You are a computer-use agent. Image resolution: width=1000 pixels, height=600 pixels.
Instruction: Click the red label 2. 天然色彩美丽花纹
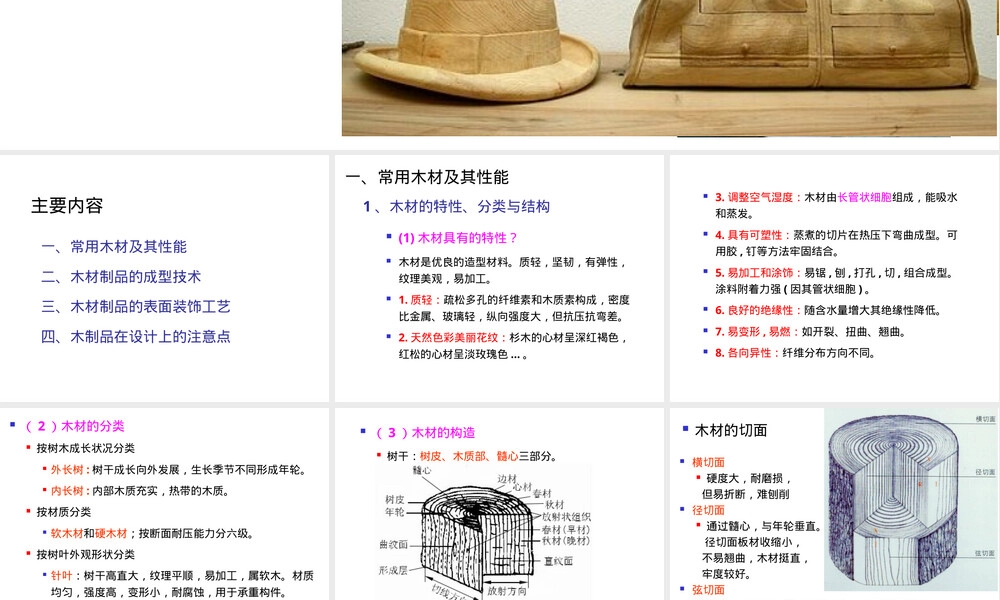point(448,337)
